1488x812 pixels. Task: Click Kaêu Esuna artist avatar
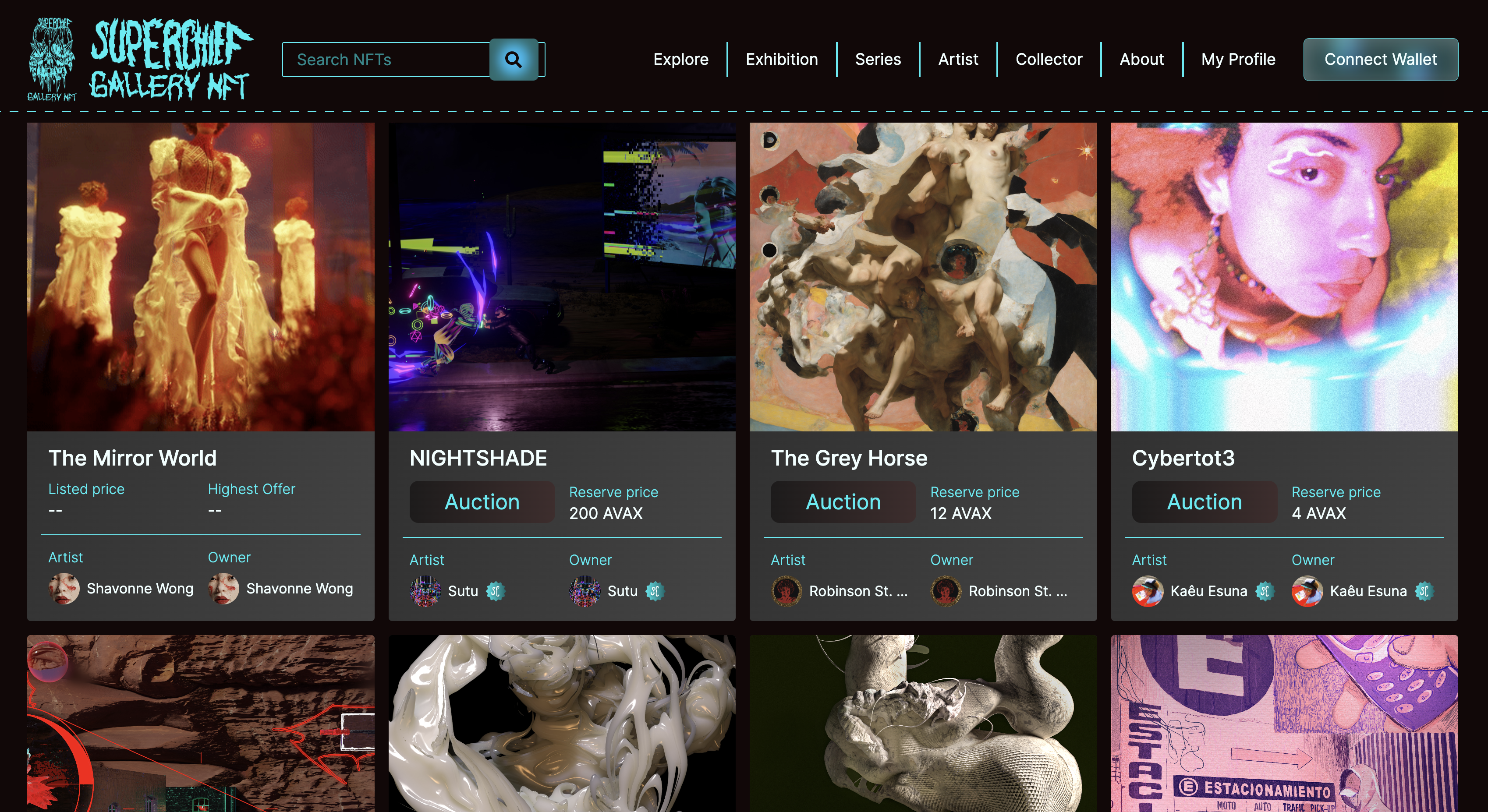pyautogui.click(x=1147, y=591)
